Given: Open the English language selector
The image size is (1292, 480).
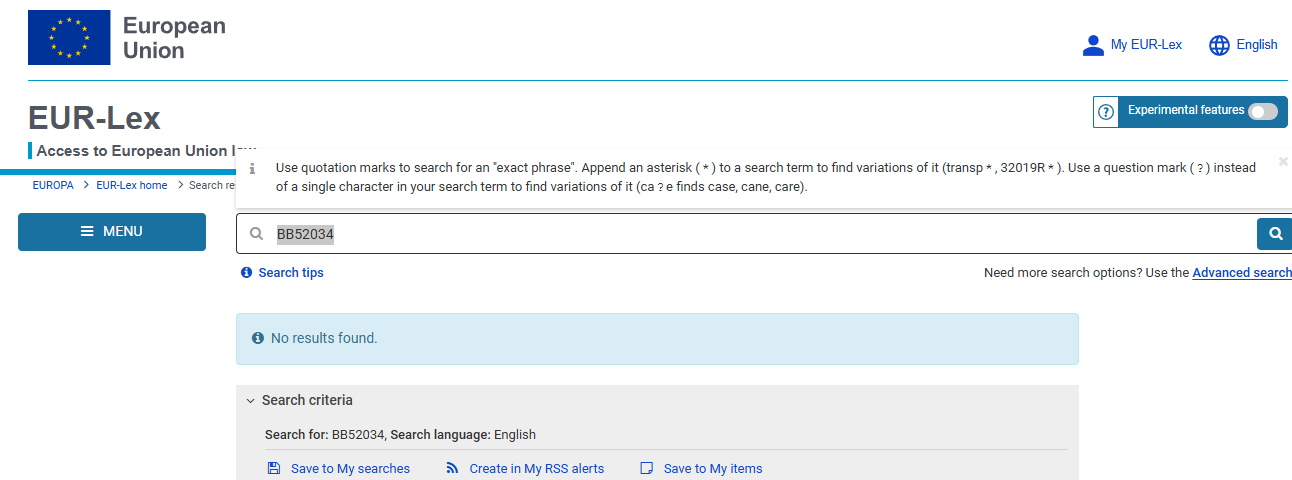Looking at the screenshot, I should [1257, 45].
